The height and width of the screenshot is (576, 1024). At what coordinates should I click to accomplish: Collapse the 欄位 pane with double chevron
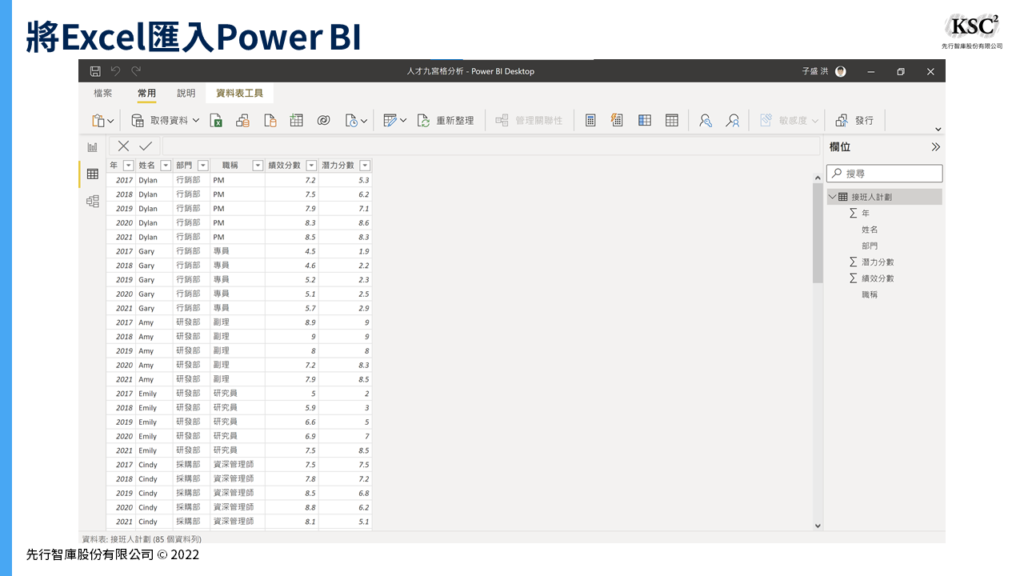(x=936, y=147)
